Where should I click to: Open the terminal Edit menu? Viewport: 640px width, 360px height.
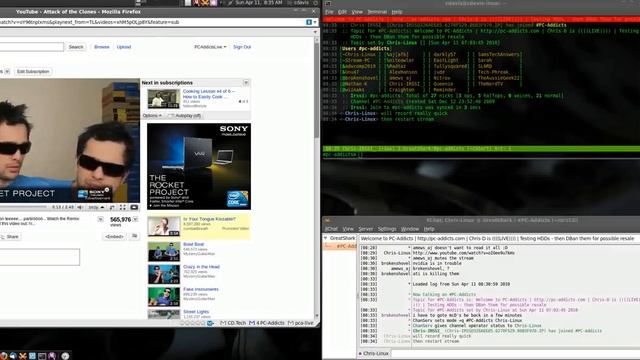click(342, 12)
